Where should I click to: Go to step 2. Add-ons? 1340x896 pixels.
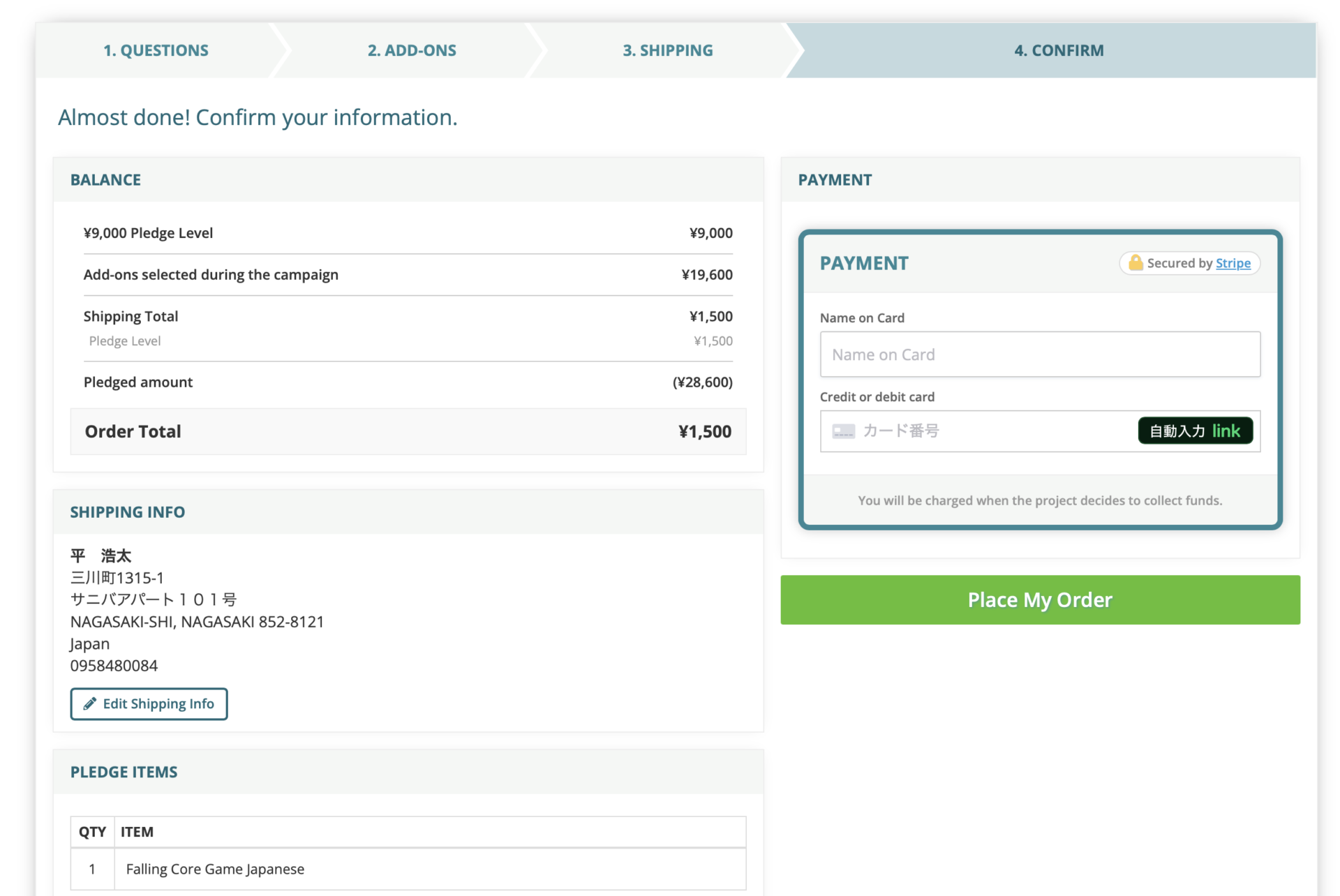pos(412,50)
